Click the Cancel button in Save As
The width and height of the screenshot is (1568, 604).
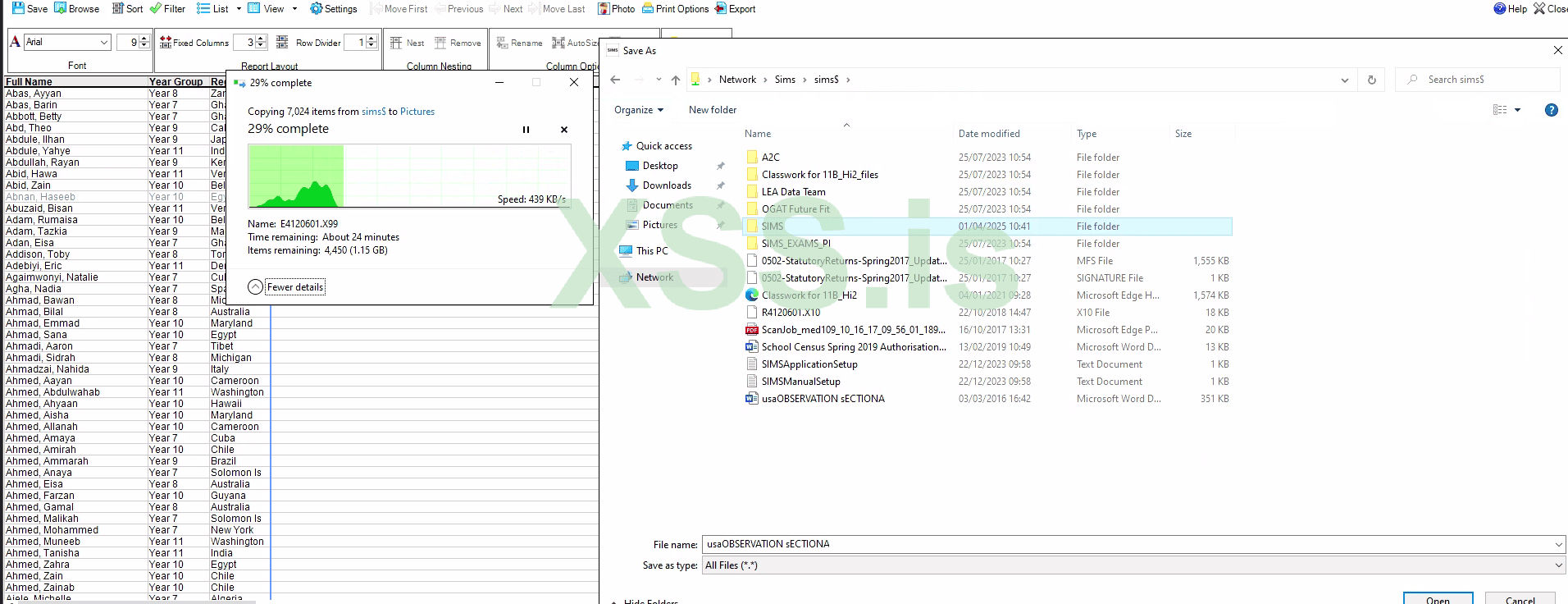point(1520,599)
